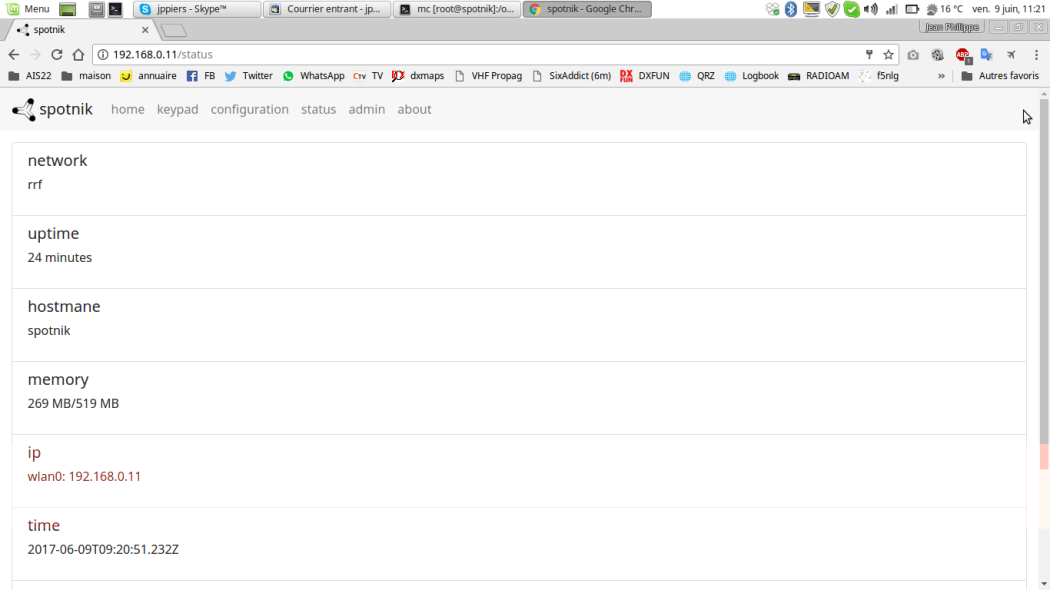Open the keypad menu item
The image size is (1050, 590).
click(x=177, y=110)
